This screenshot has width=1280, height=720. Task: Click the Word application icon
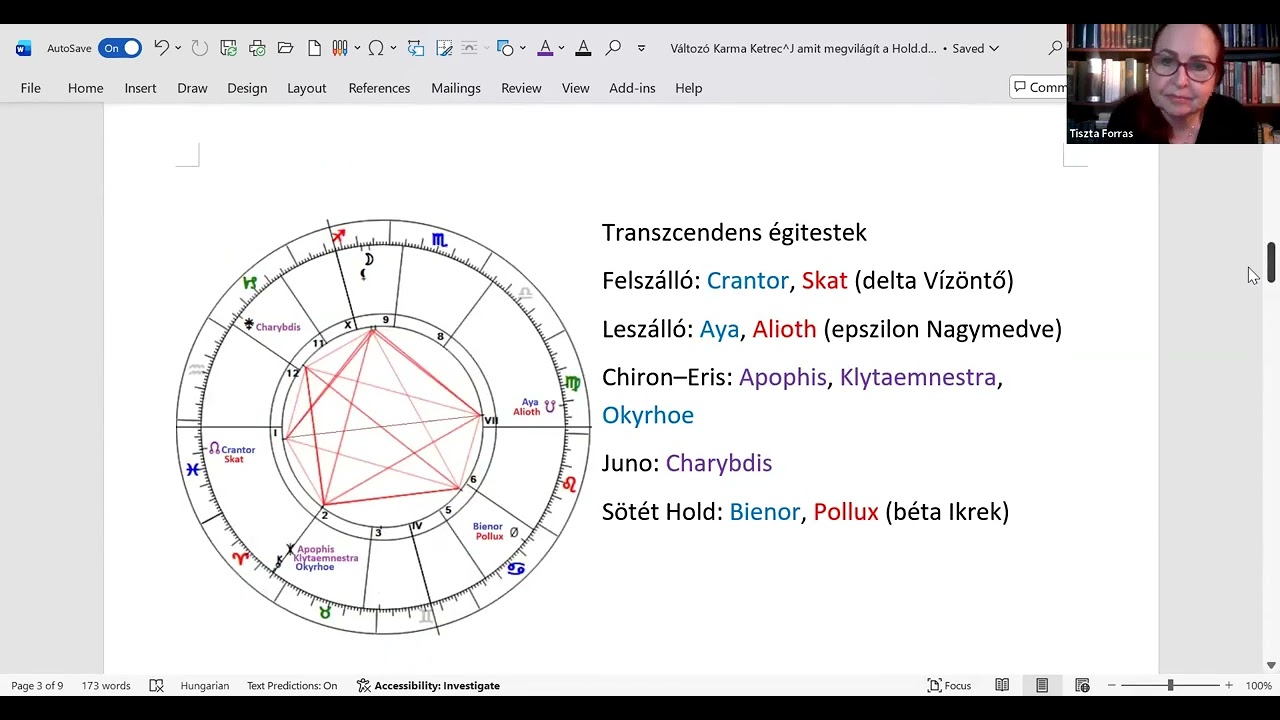(x=24, y=48)
